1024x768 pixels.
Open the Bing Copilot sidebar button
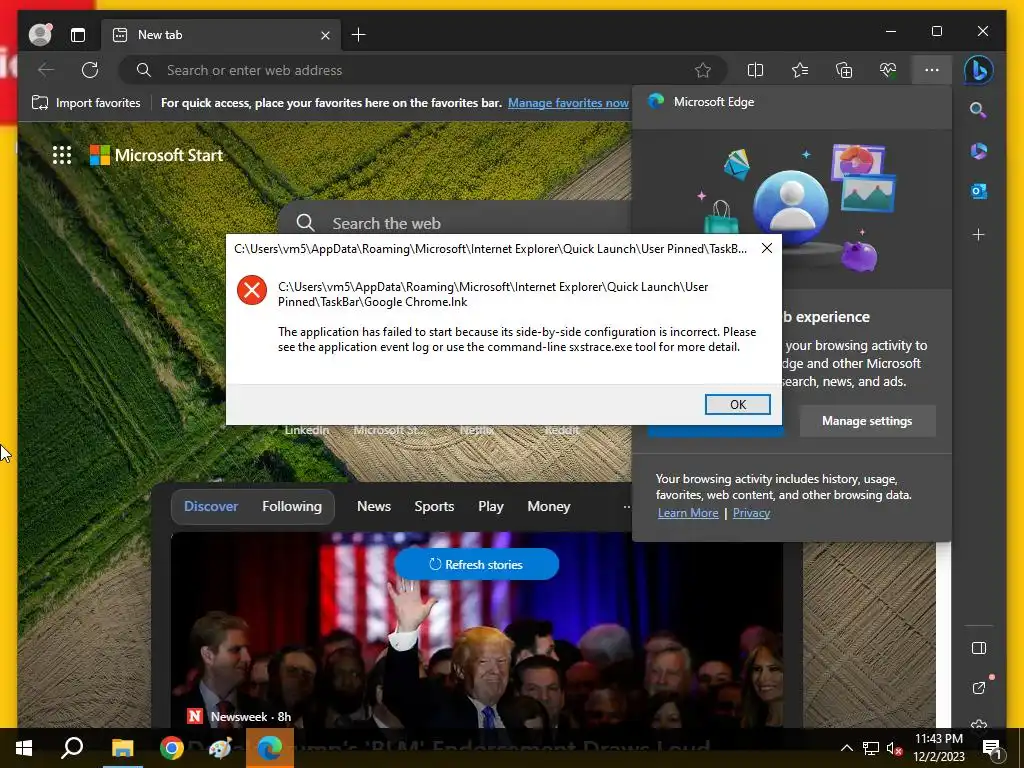point(978,70)
